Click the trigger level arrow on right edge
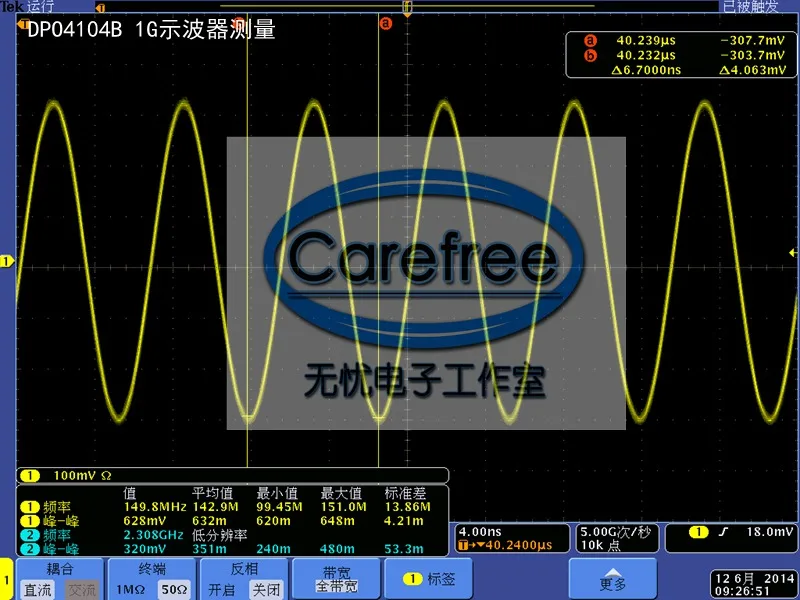 [793, 253]
